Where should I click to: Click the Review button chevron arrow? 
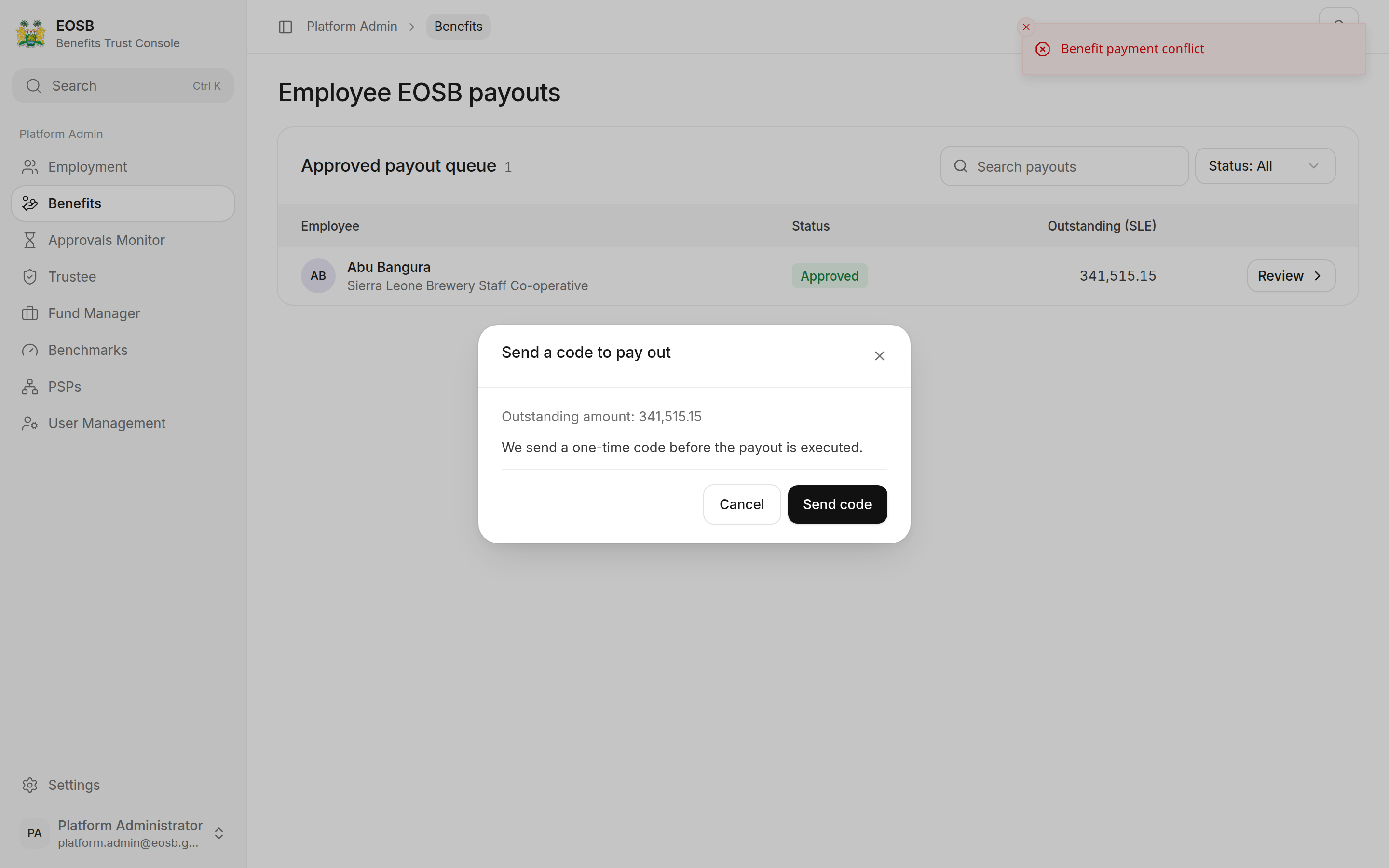pos(1318,276)
